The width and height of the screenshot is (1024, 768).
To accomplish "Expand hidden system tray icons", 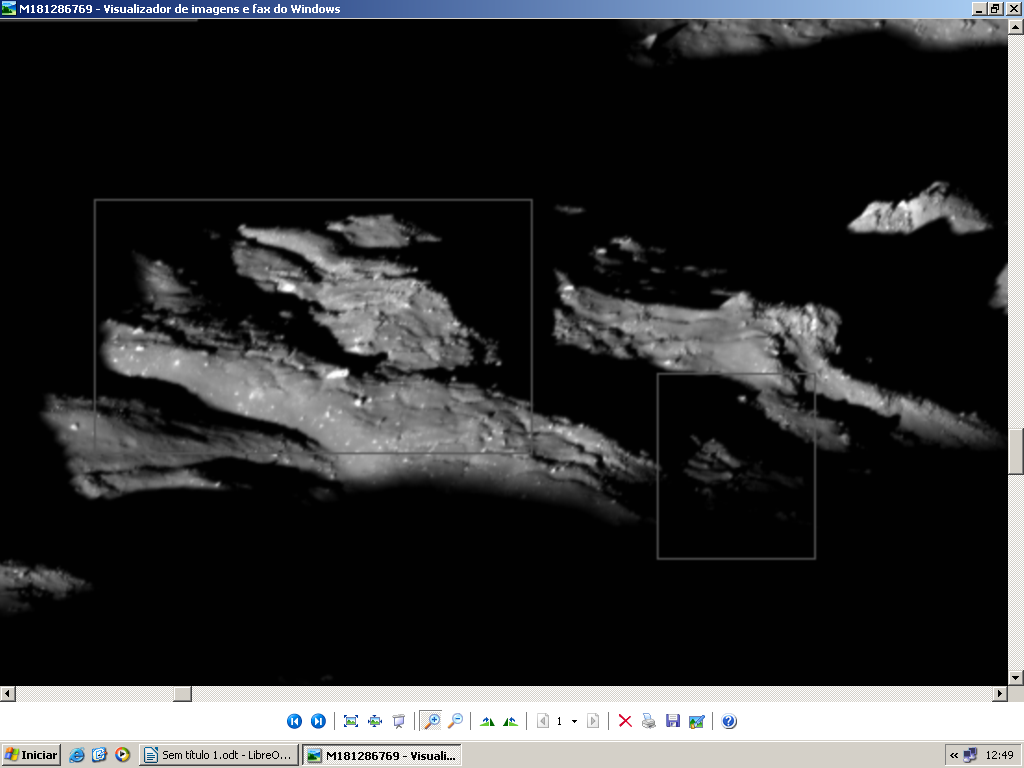I will tap(954, 755).
